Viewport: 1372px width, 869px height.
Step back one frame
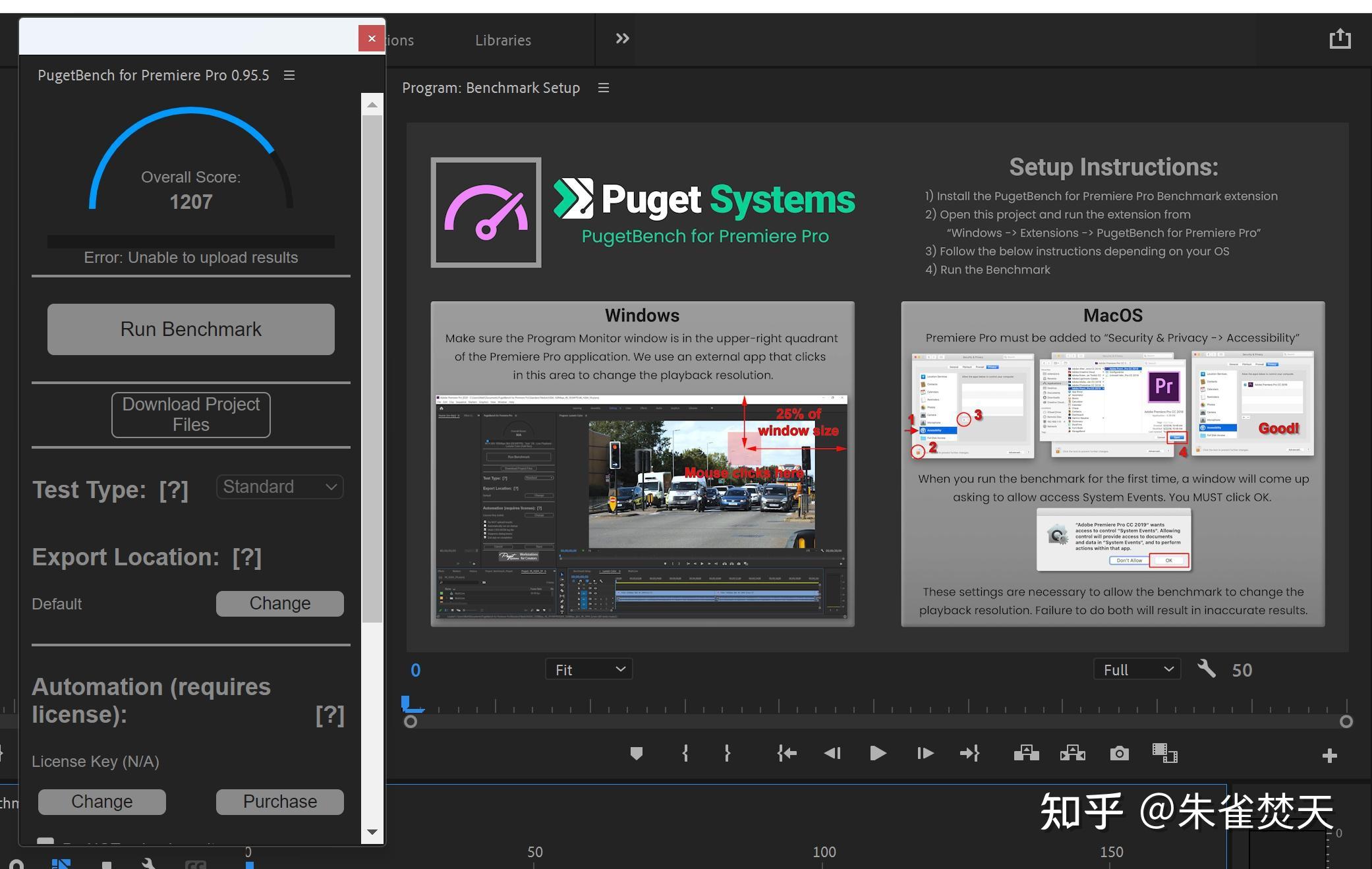pos(832,753)
